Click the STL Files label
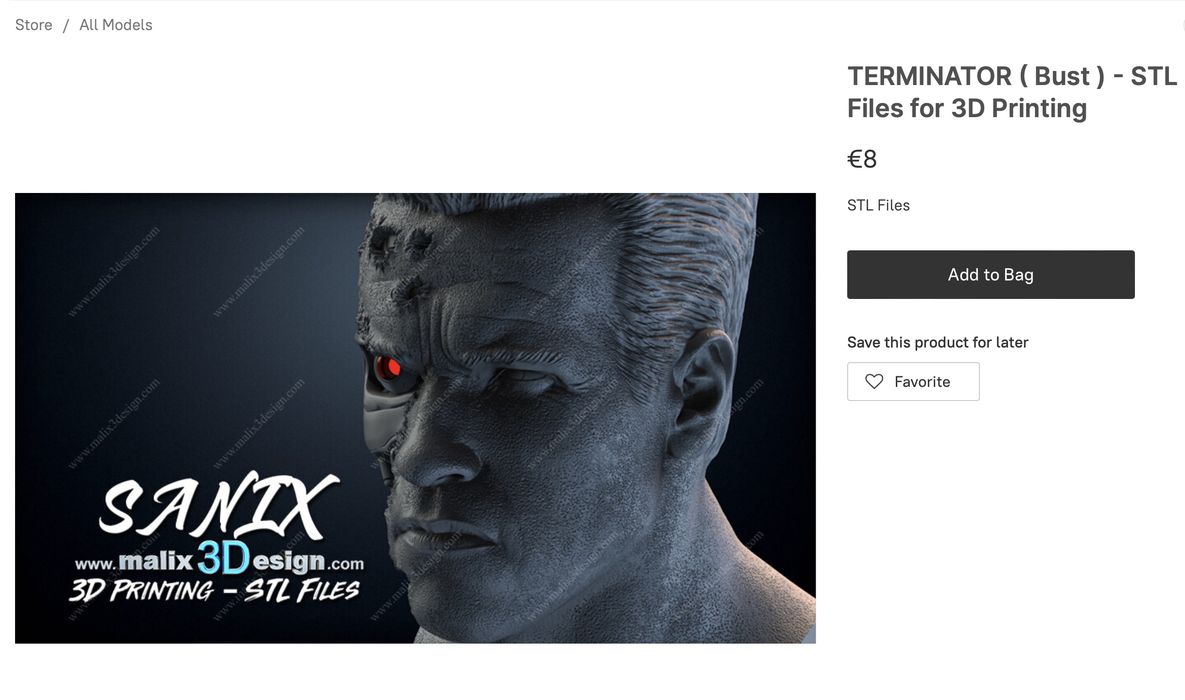Viewport: 1185px width, 700px height. 878,205
